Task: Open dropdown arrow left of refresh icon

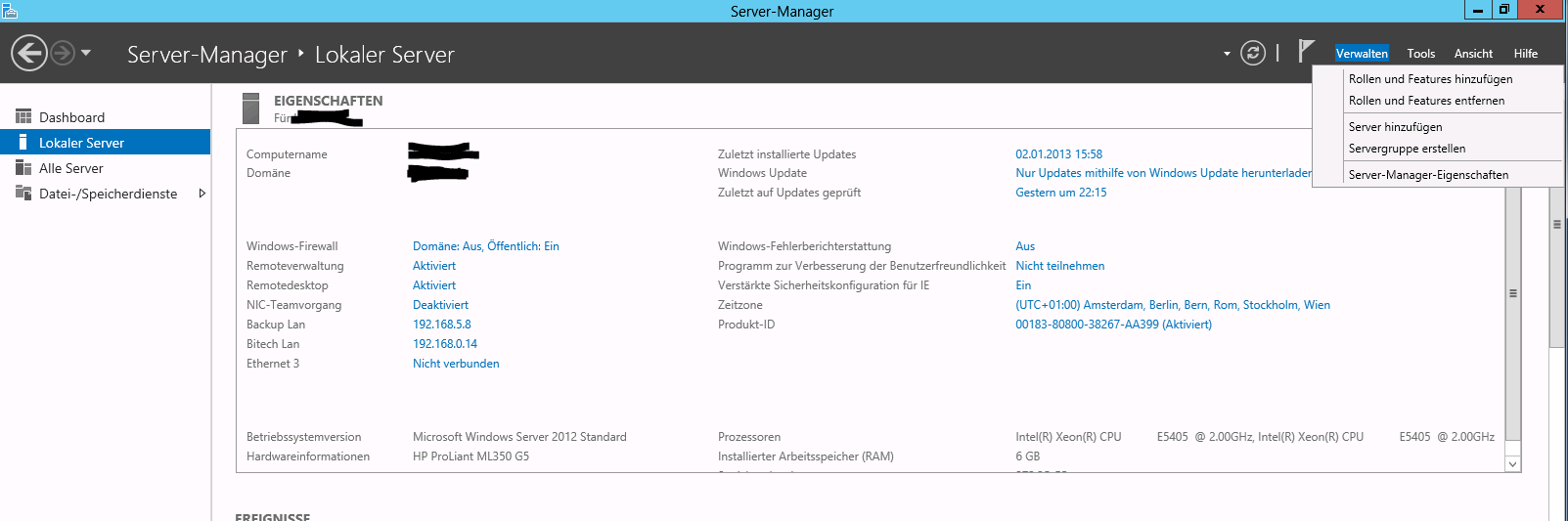Action: pos(1227,54)
